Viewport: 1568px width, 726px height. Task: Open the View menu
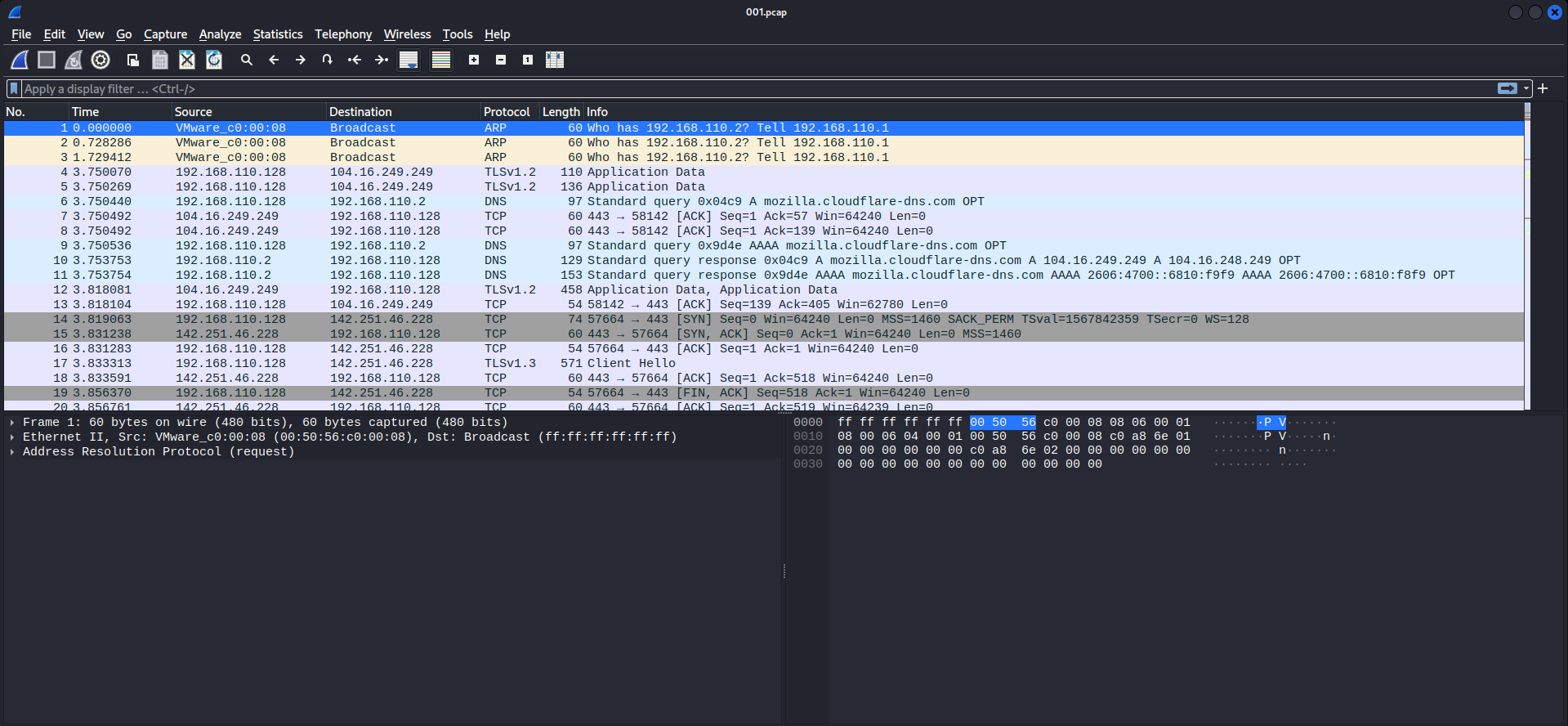(91, 34)
